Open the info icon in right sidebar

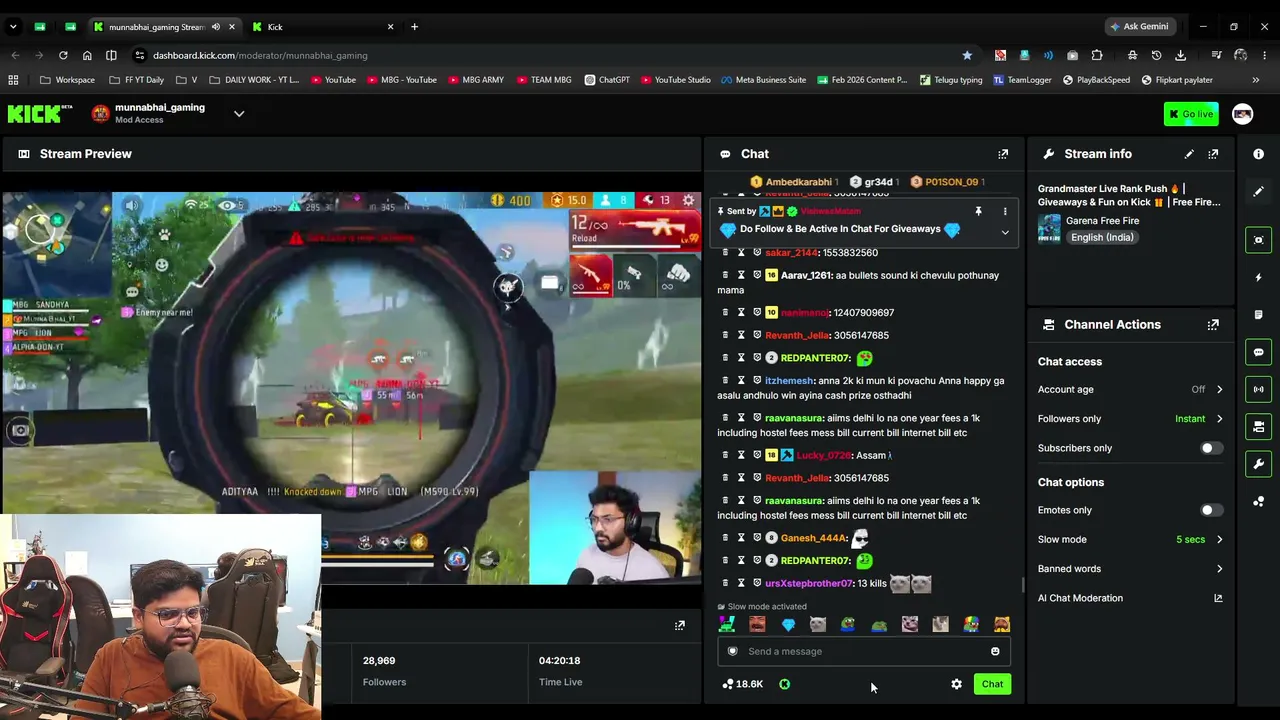[1258, 154]
